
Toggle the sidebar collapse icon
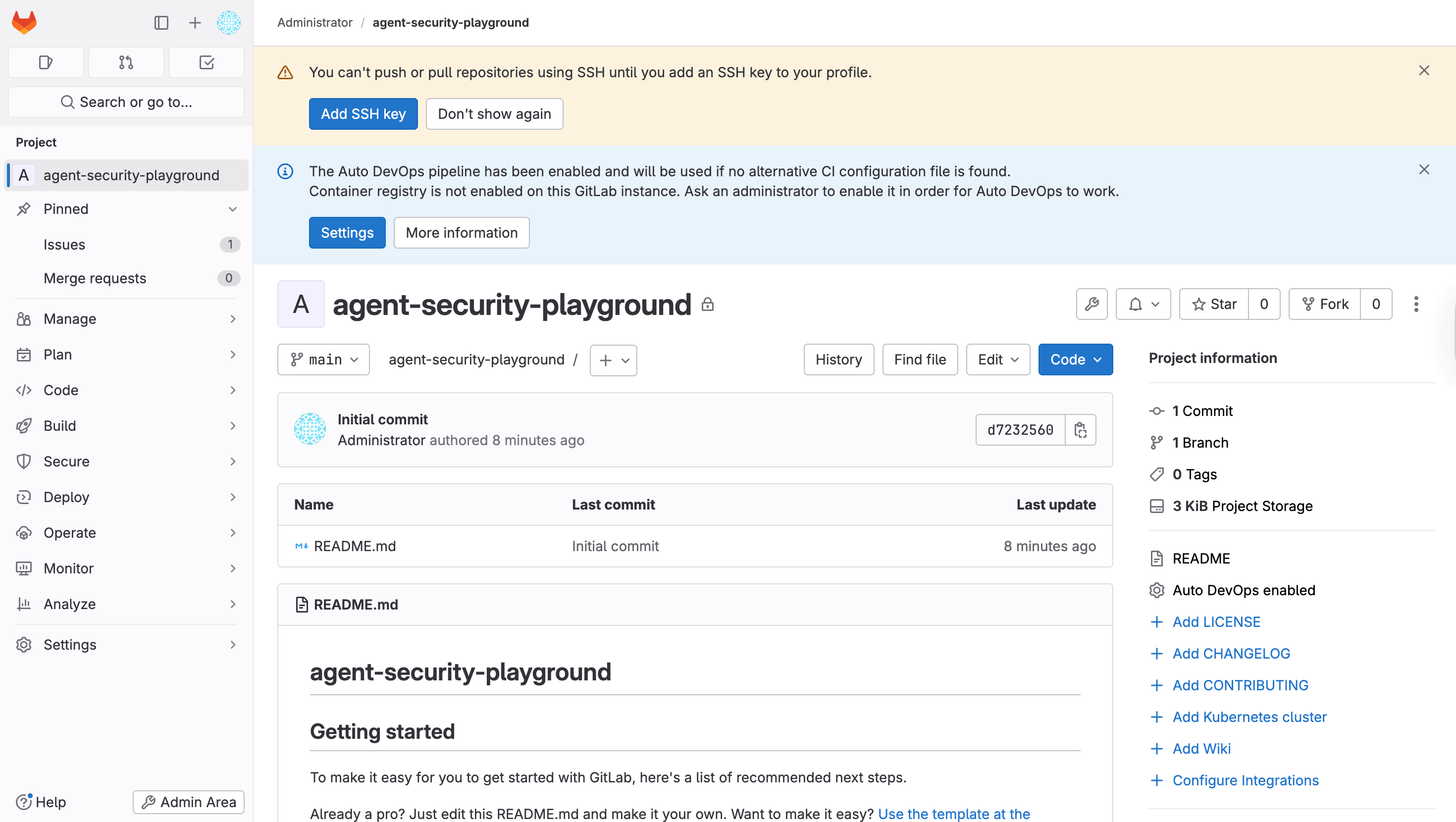pyautogui.click(x=161, y=23)
